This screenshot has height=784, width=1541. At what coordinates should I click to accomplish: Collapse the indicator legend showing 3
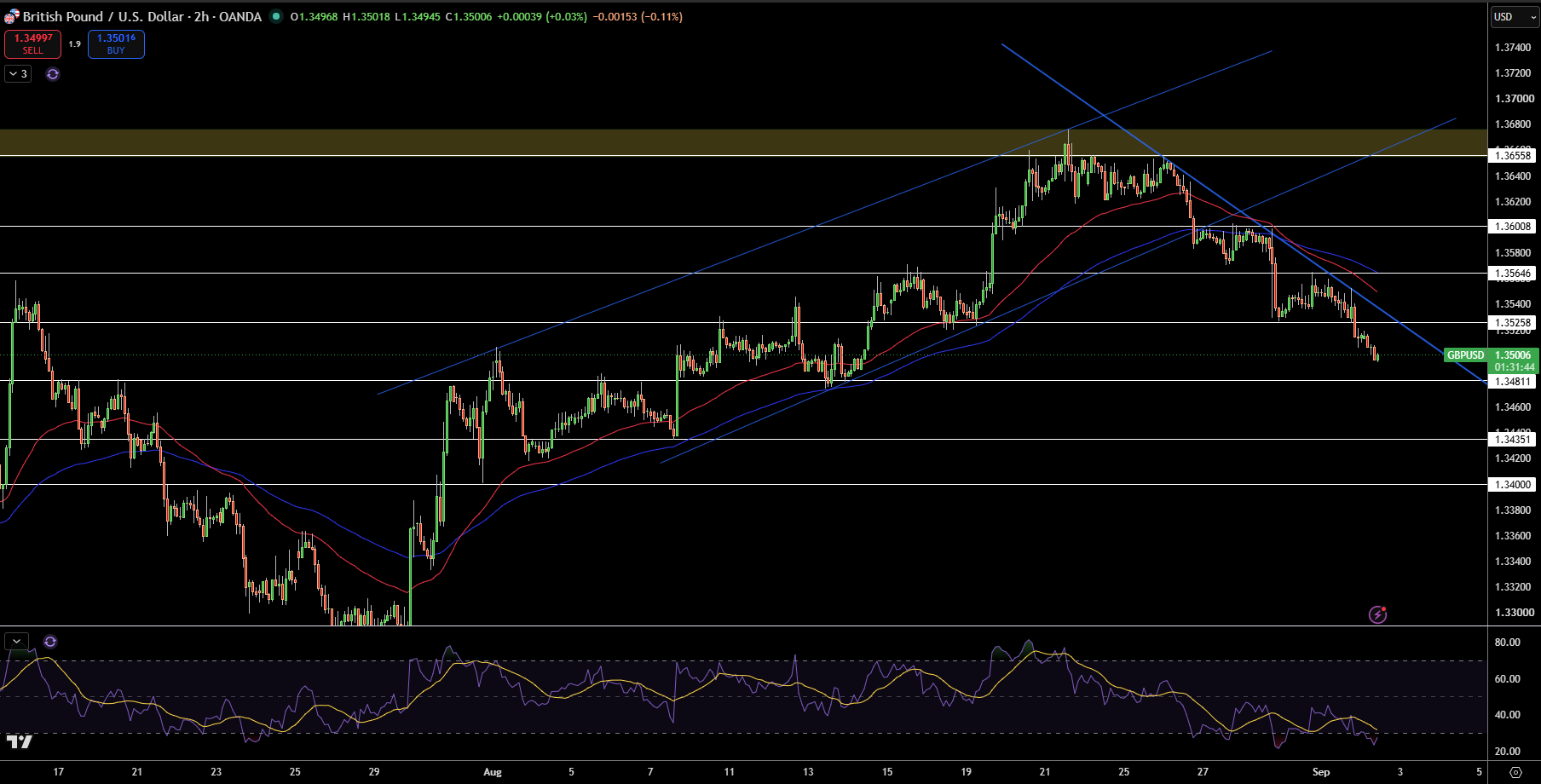point(18,74)
